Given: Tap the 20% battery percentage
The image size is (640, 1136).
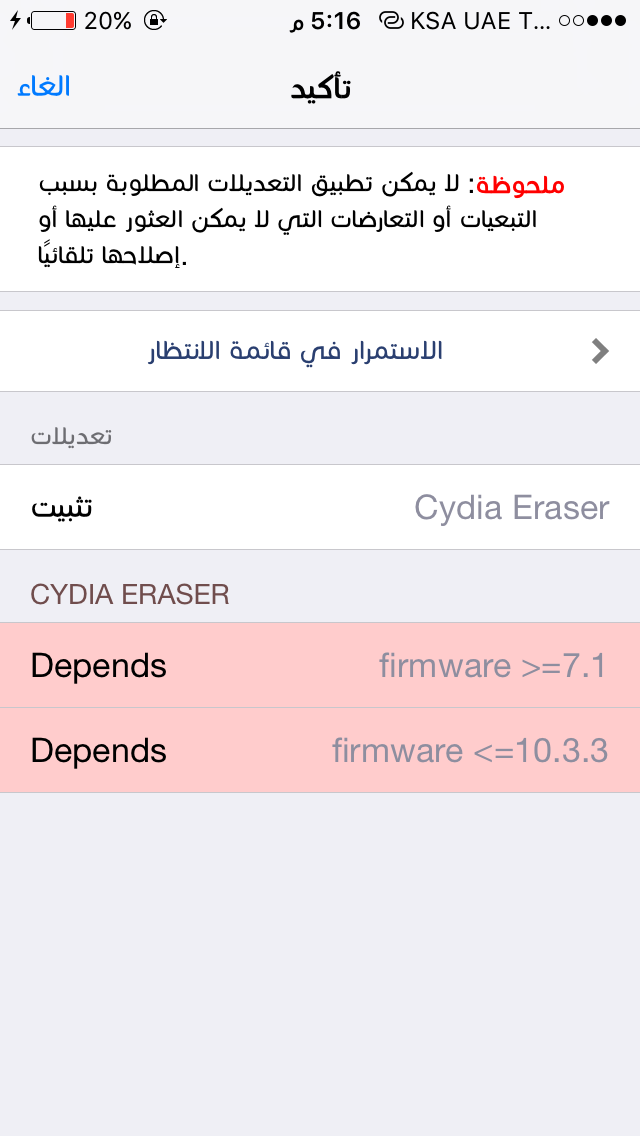Looking at the screenshot, I should [x=108, y=20].
